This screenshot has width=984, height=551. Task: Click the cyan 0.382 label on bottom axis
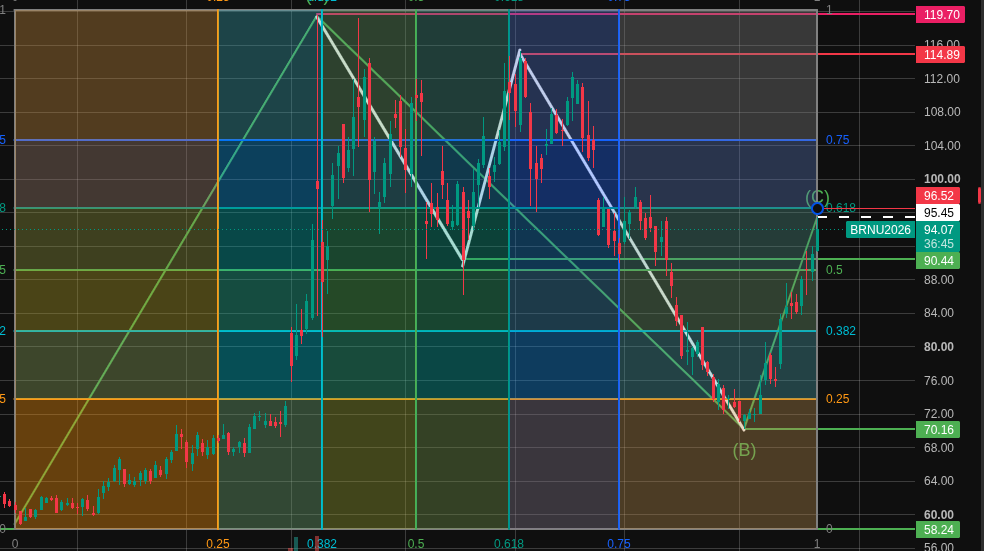click(x=322, y=543)
